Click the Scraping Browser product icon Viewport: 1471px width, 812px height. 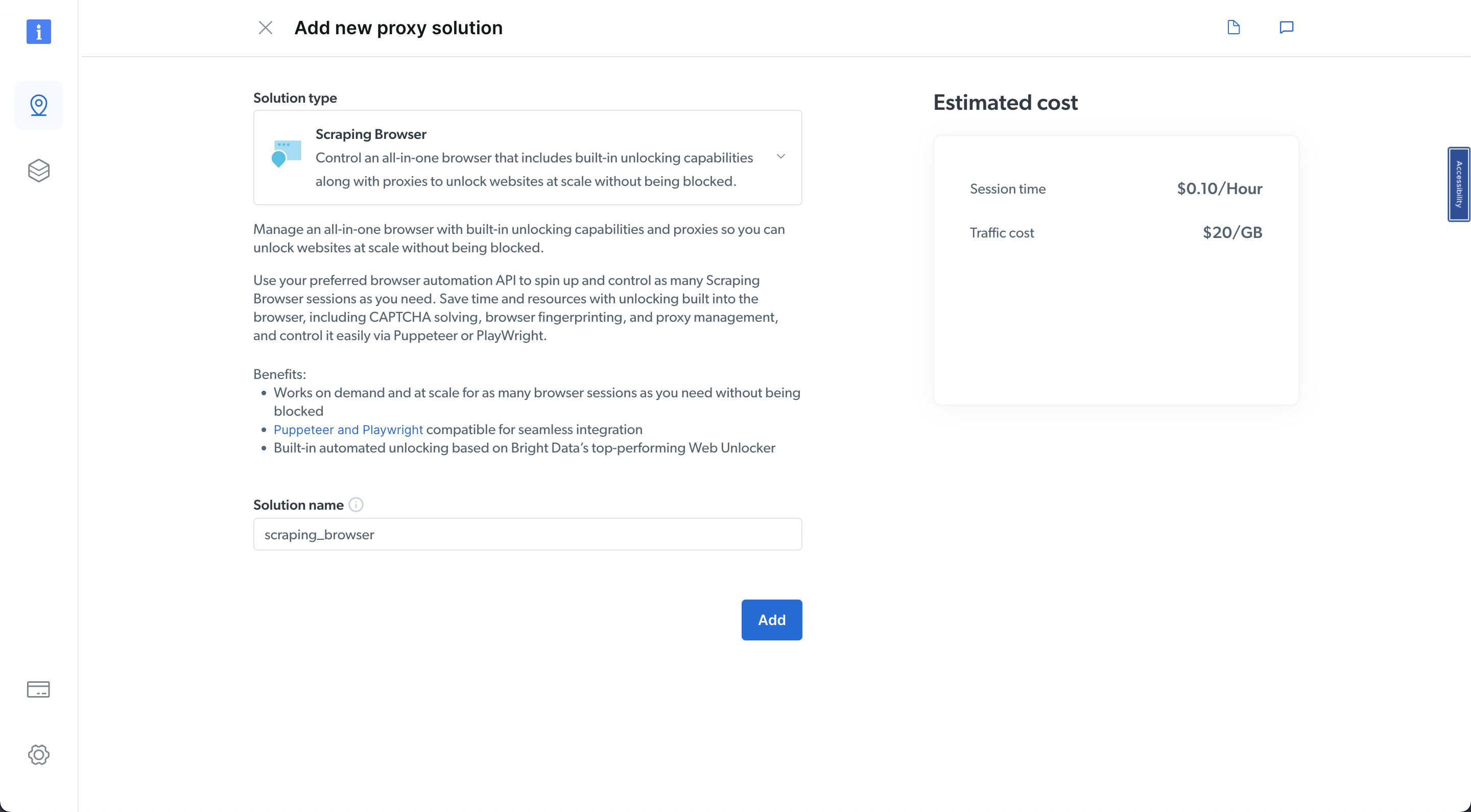point(287,154)
